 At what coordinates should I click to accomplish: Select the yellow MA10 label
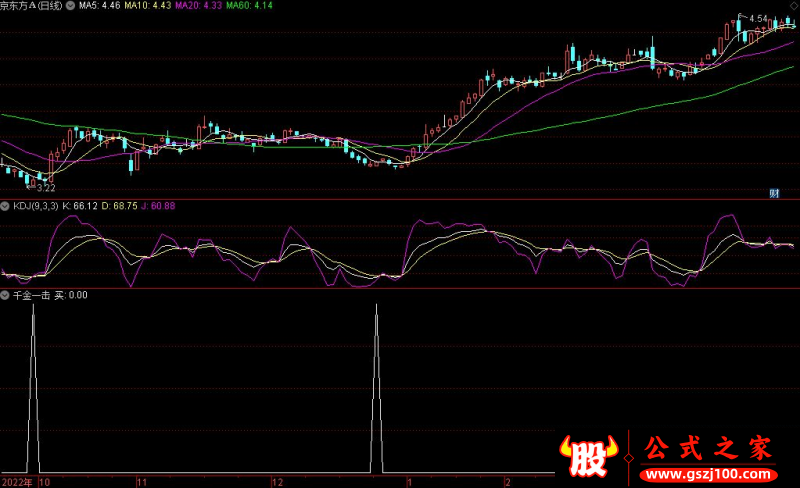pyautogui.click(x=144, y=6)
